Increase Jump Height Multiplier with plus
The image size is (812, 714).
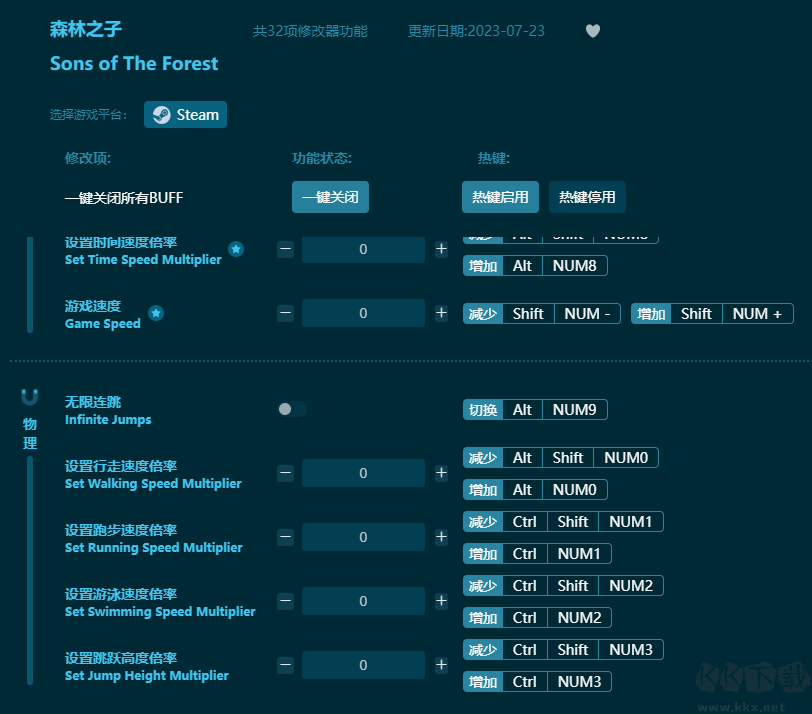tap(441, 665)
